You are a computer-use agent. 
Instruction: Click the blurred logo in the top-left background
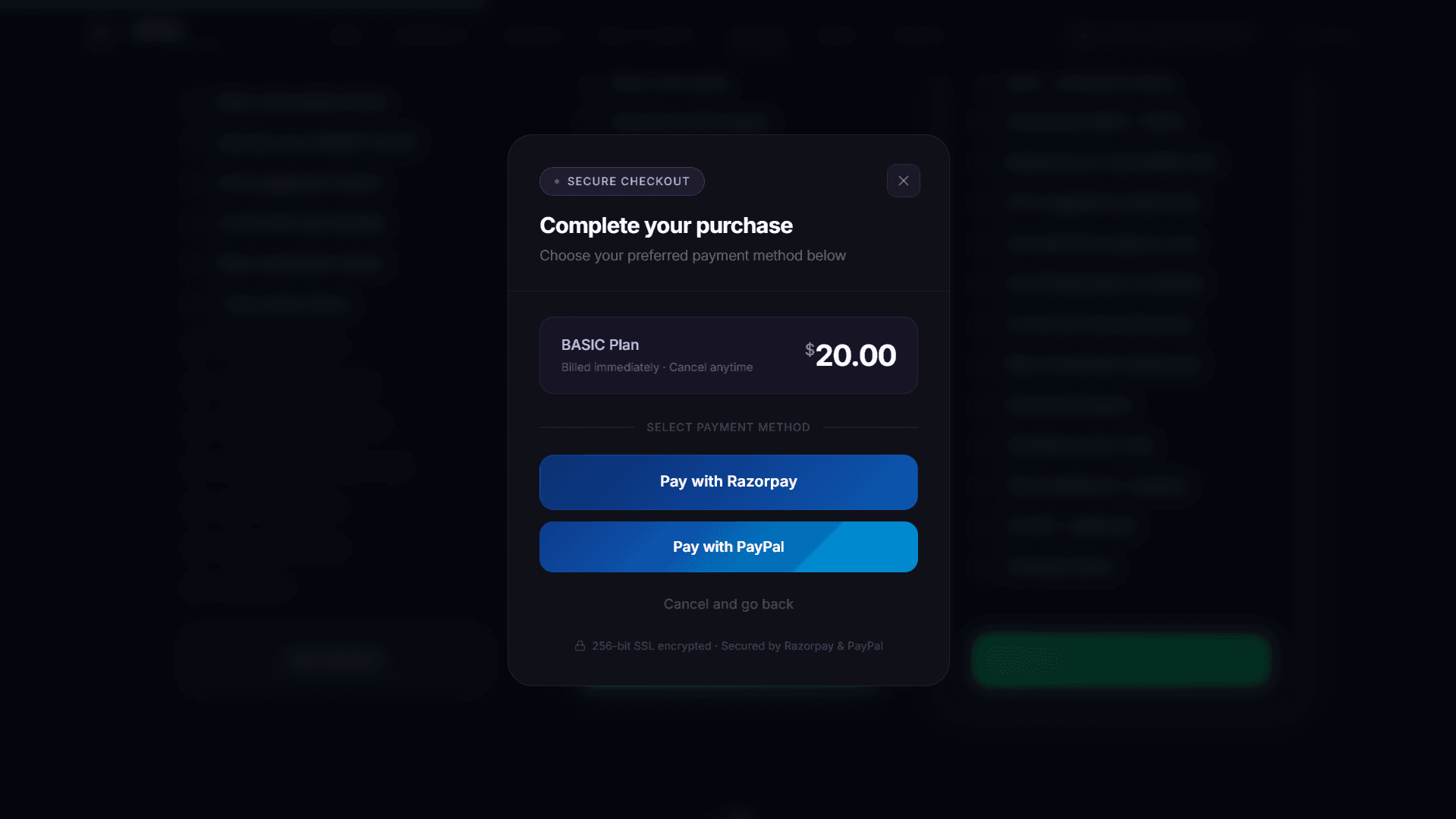(157, 32)
